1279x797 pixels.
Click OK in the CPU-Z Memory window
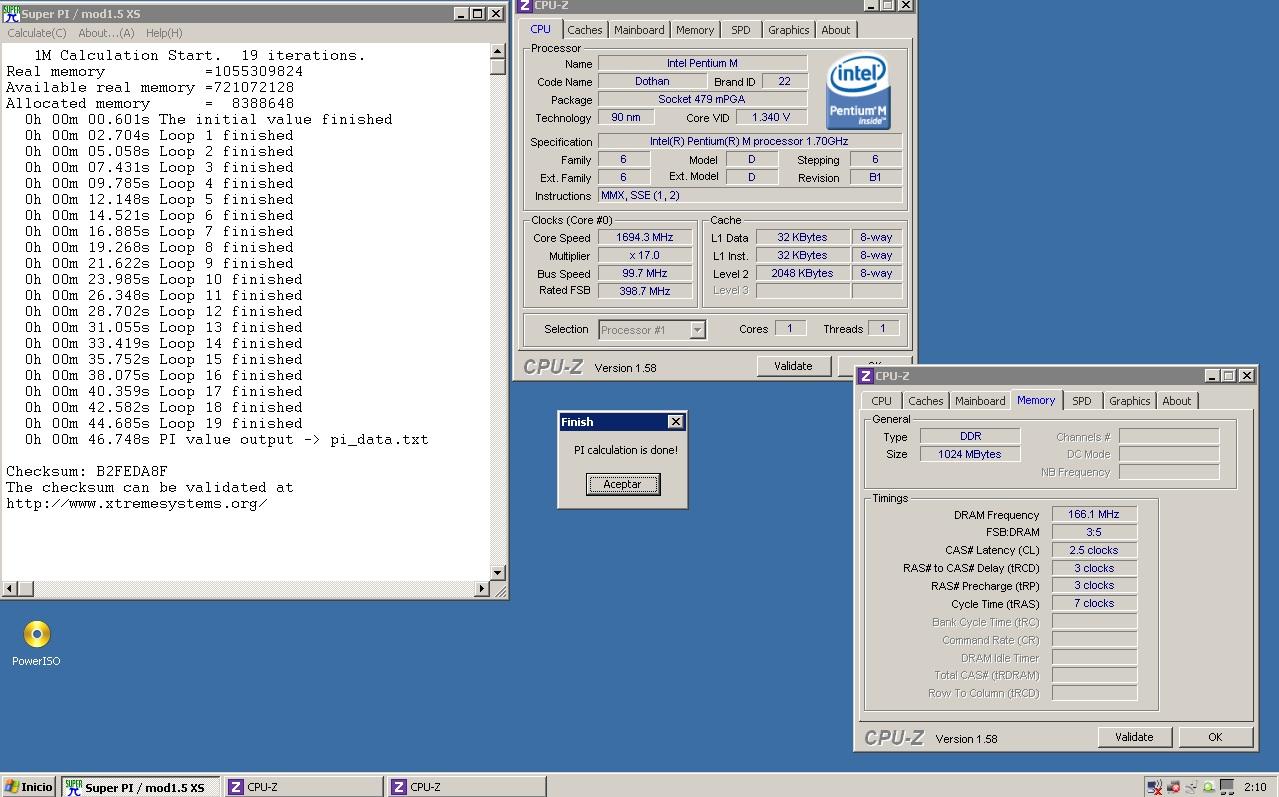click(x=1215, y=737)
